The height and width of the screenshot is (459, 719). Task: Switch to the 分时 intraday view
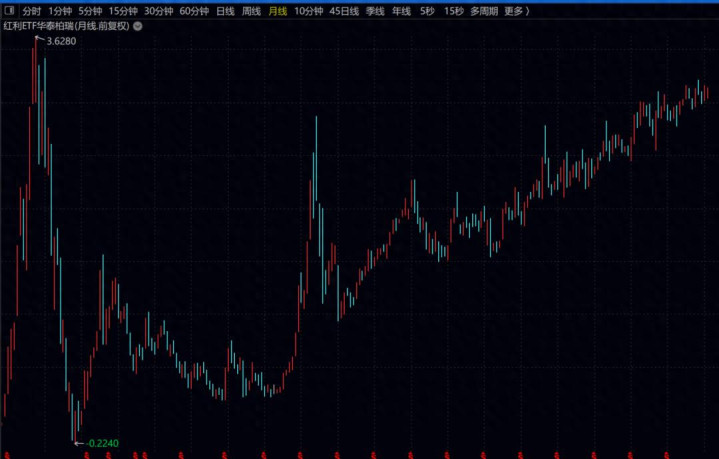point(31,11)
